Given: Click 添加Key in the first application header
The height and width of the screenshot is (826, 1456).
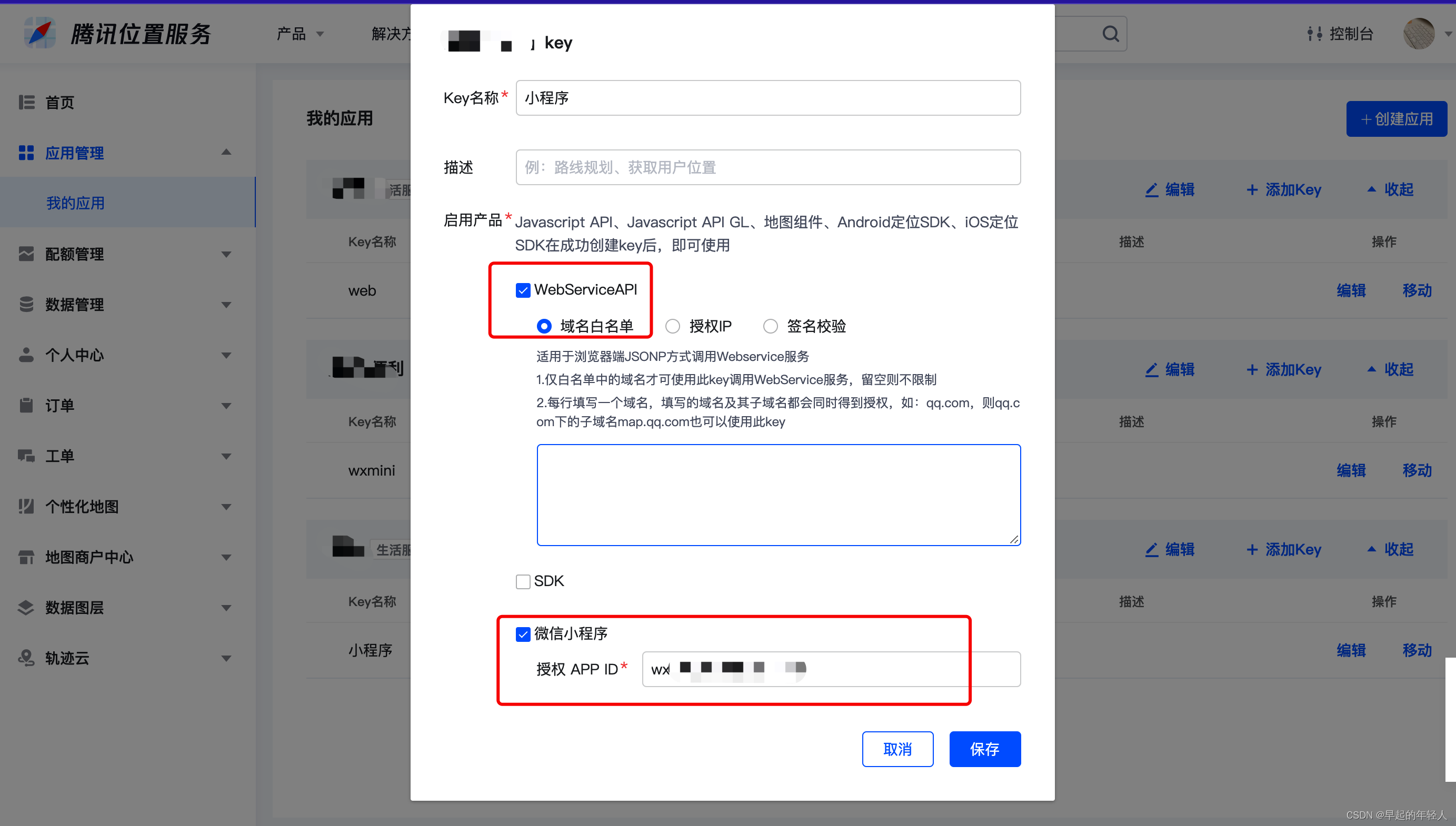Looking at the screenshot, I should 1283,189.
